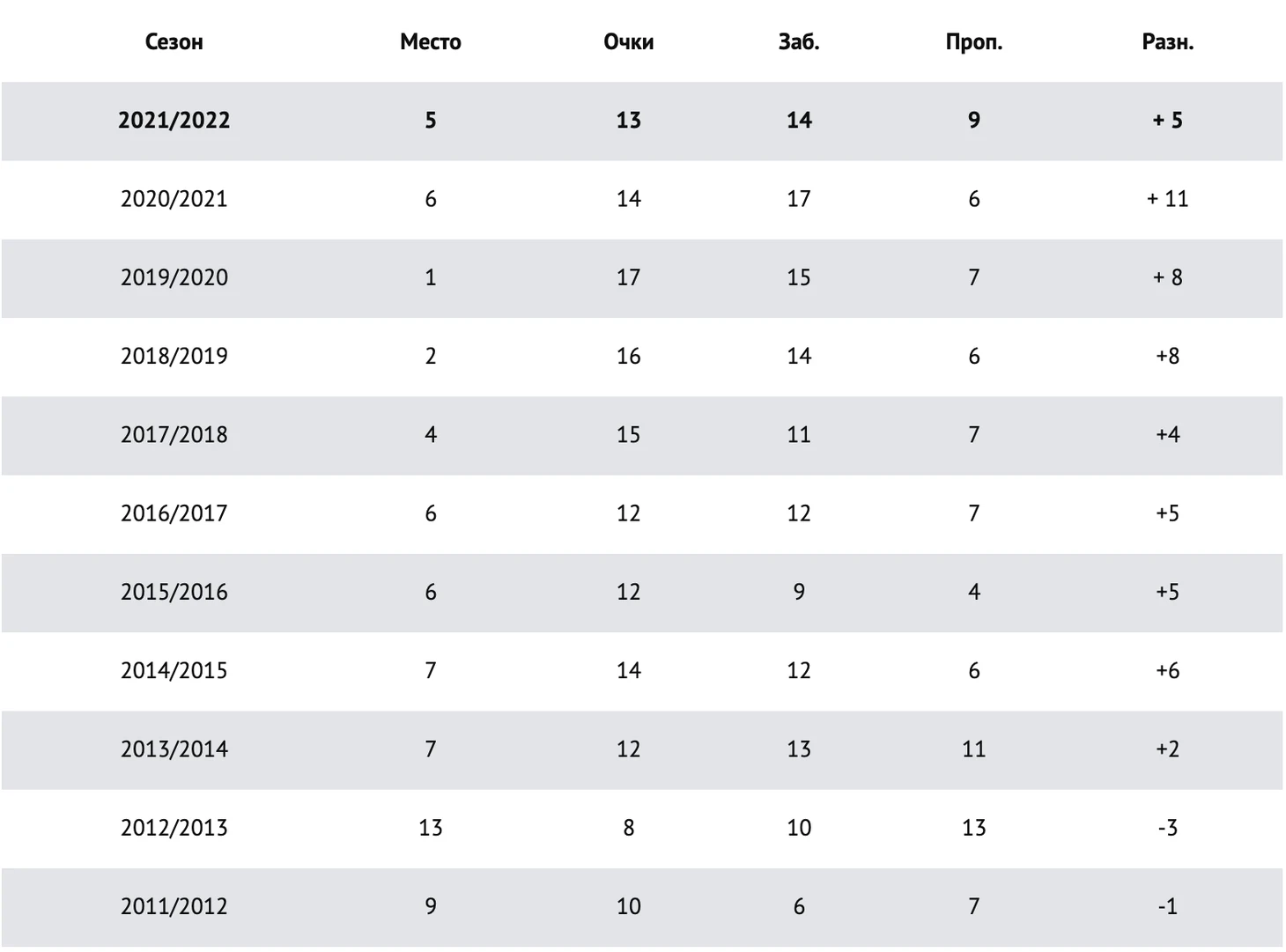
Task: Select the 2013/2014 season cell
Action: coord(174,749)
